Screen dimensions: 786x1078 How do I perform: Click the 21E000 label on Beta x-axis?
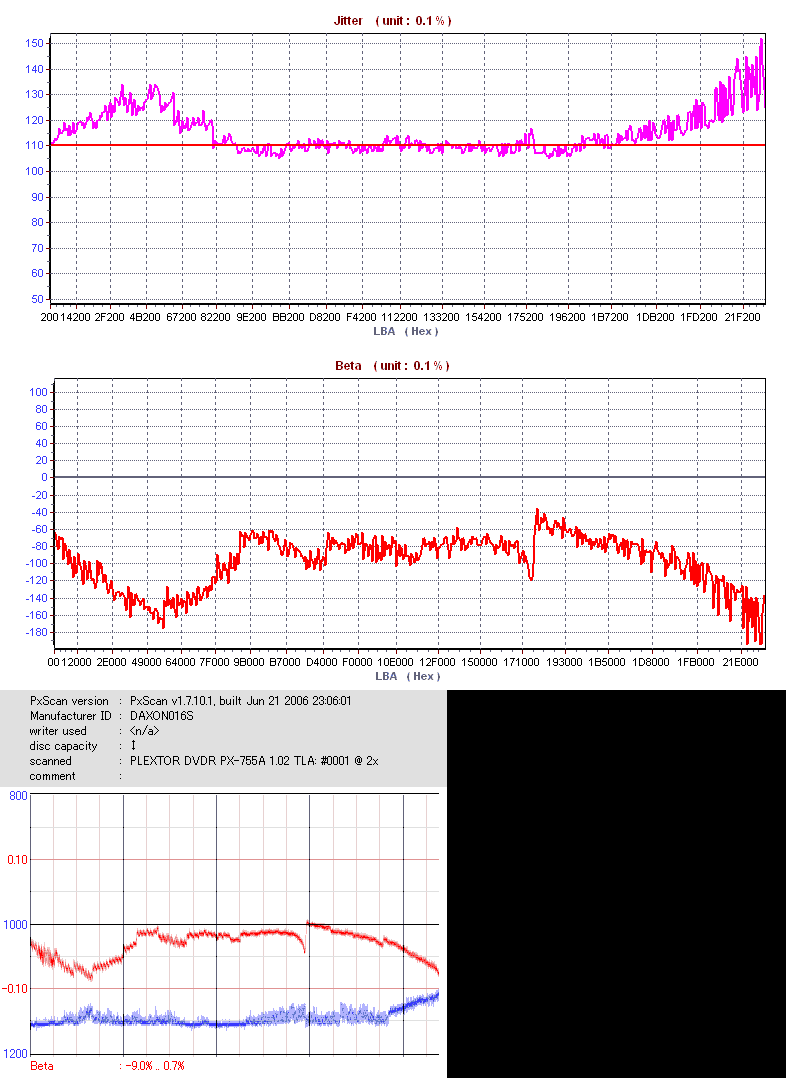click(x=741, y=663)
